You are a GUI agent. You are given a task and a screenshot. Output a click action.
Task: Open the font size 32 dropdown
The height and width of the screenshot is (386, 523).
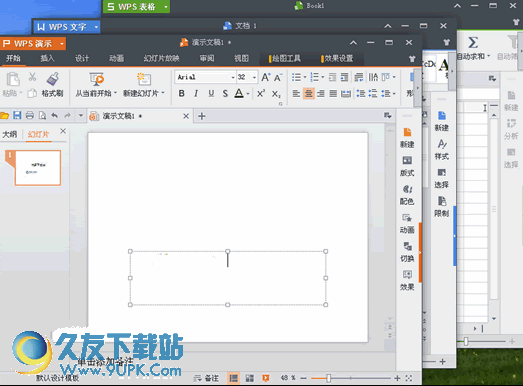(x=254, y=77)
